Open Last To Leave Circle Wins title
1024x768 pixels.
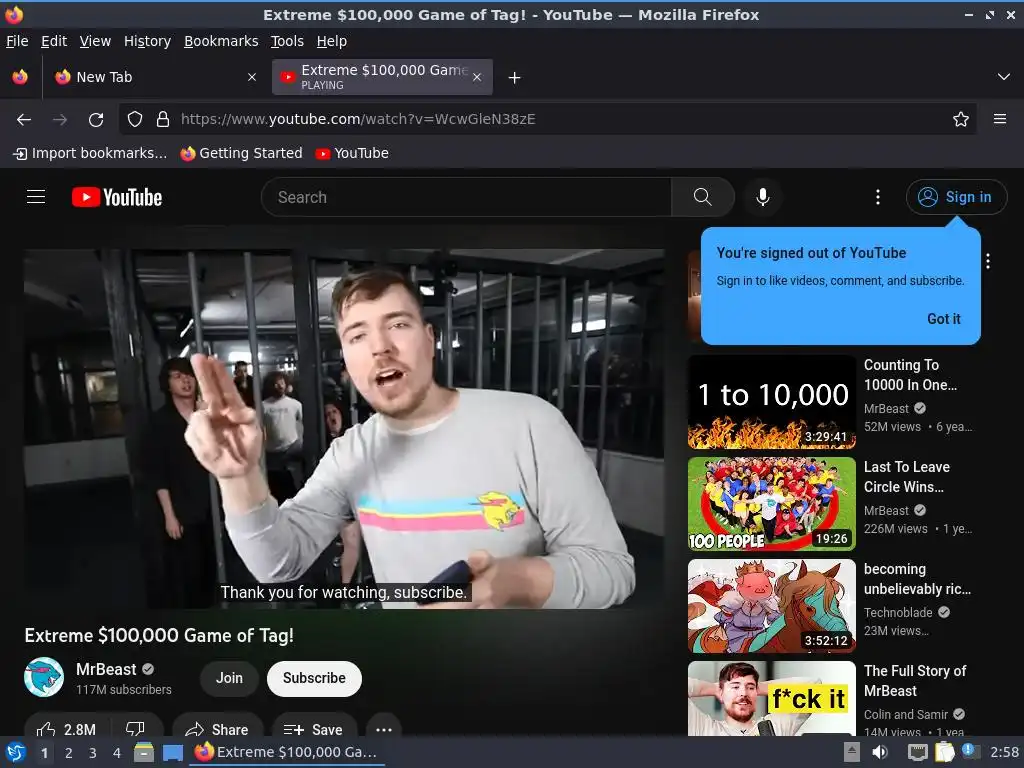[906, 477]
